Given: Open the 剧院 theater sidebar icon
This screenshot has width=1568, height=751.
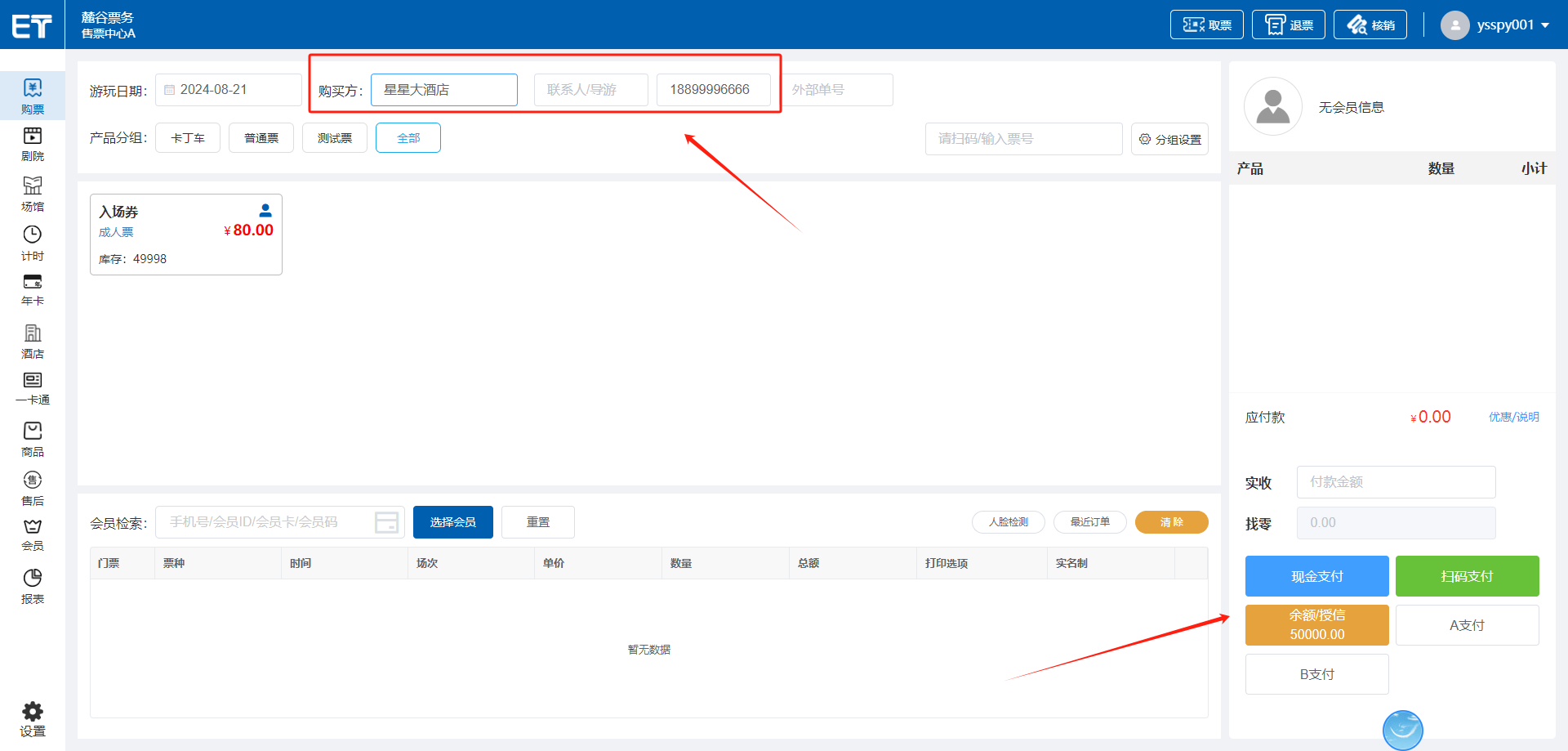Looking at the screenshot, I should point(33,136).
